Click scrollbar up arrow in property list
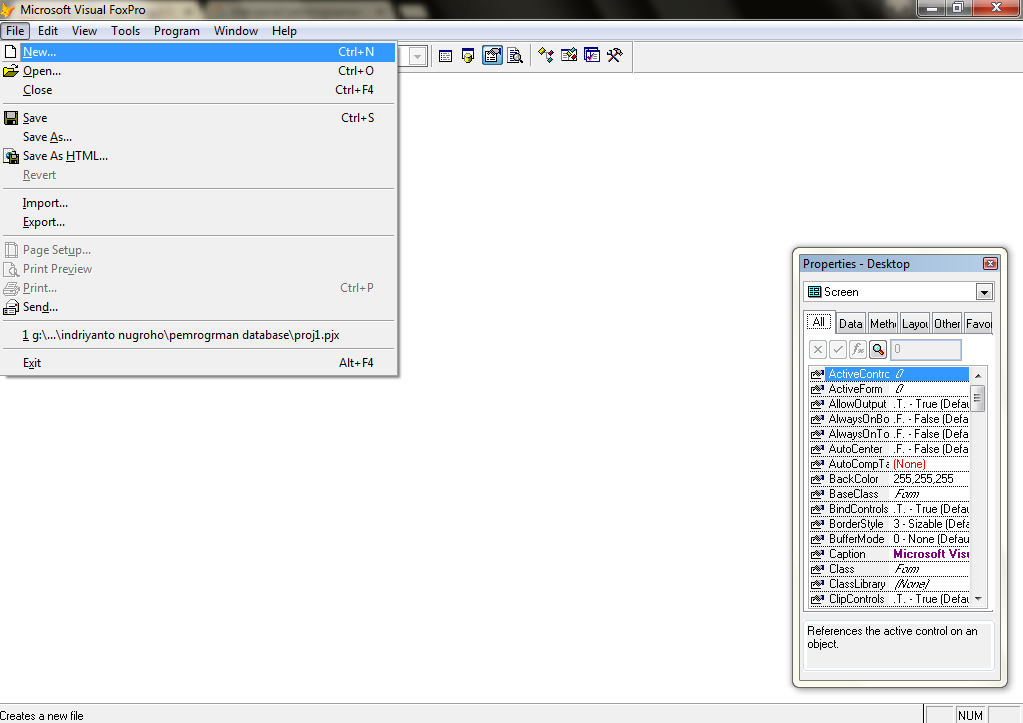This screenshot has width=1023, height=723. [x=977, y=375]
